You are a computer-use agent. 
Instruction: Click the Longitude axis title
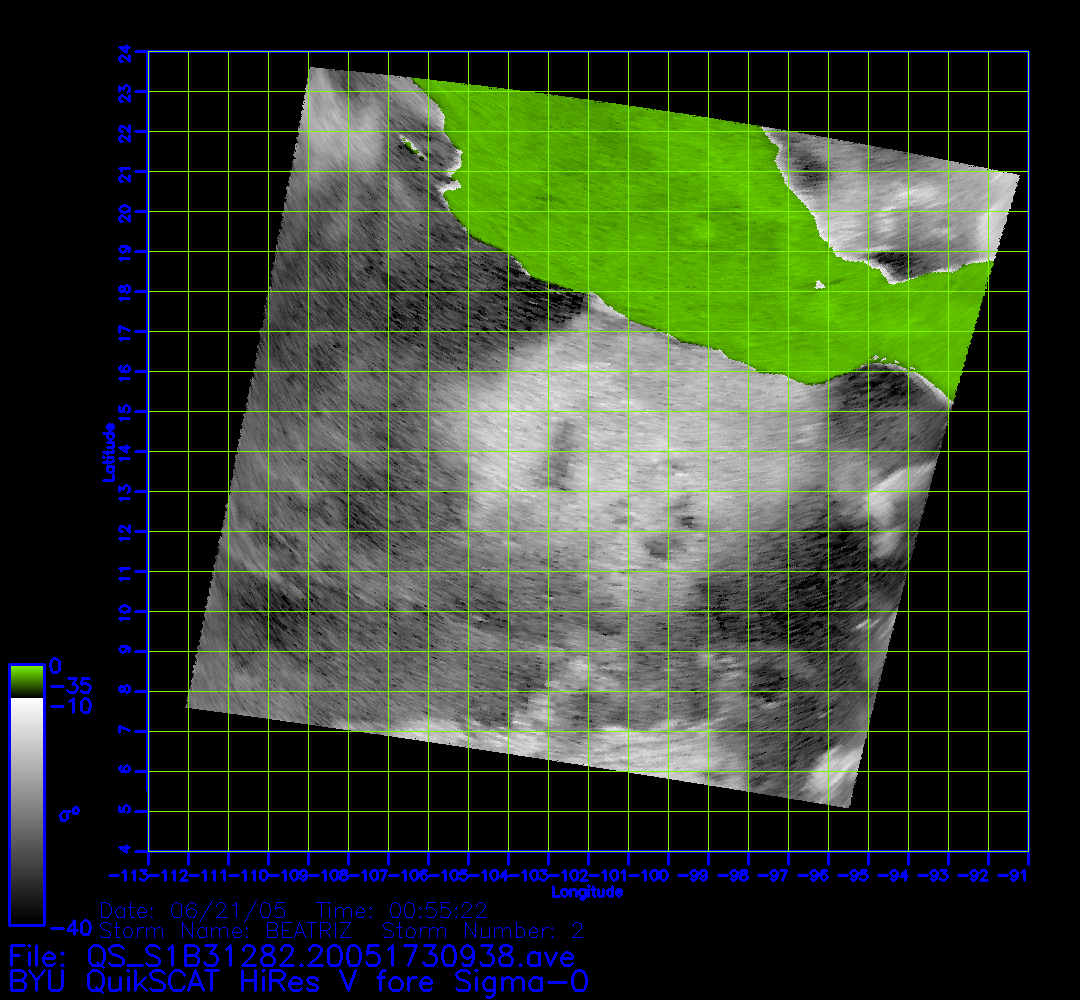pos(587,891)
